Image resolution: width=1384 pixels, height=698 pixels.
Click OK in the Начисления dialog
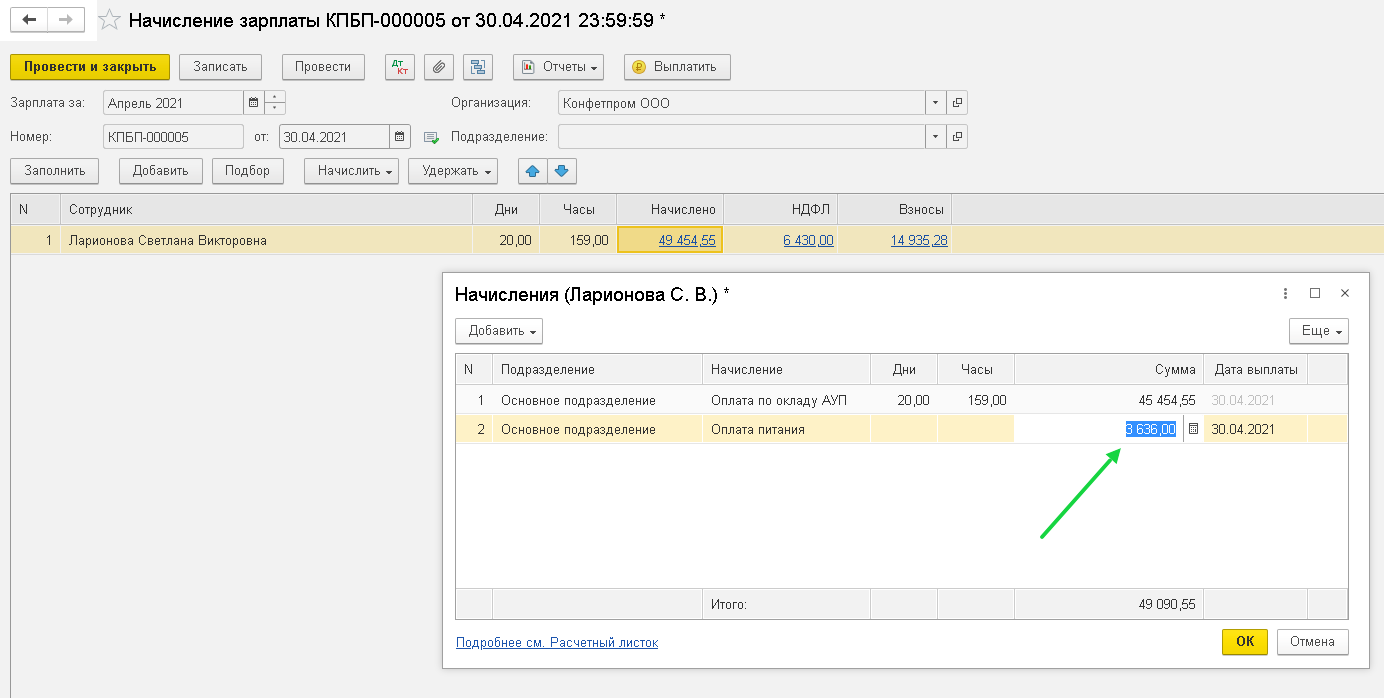(1244, 642)
